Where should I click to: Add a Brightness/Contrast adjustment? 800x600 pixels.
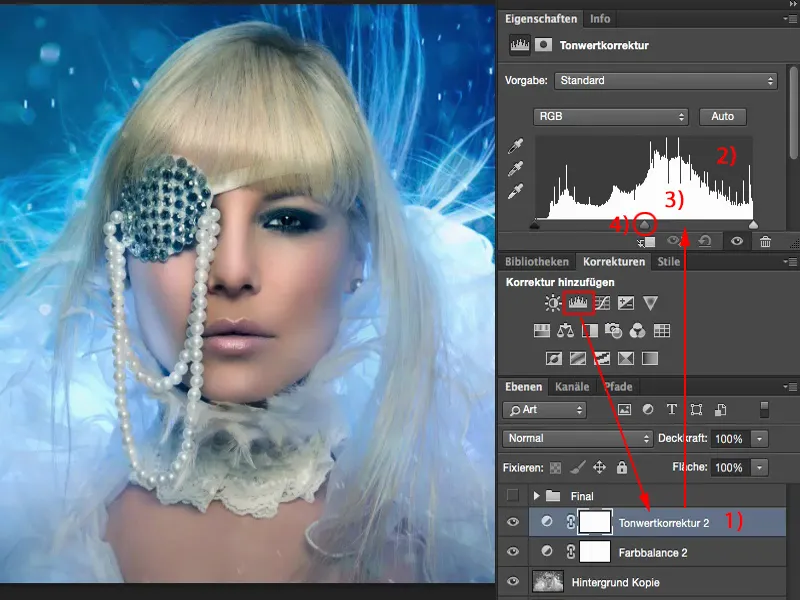pyautogui.click(x=553, y=303)
